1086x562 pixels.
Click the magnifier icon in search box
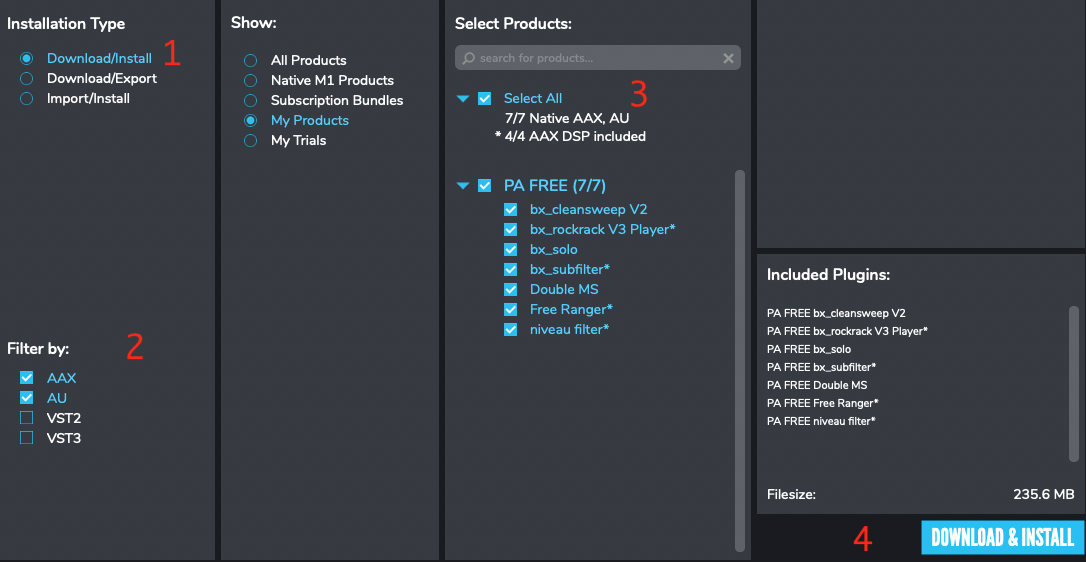pos(469,58)
